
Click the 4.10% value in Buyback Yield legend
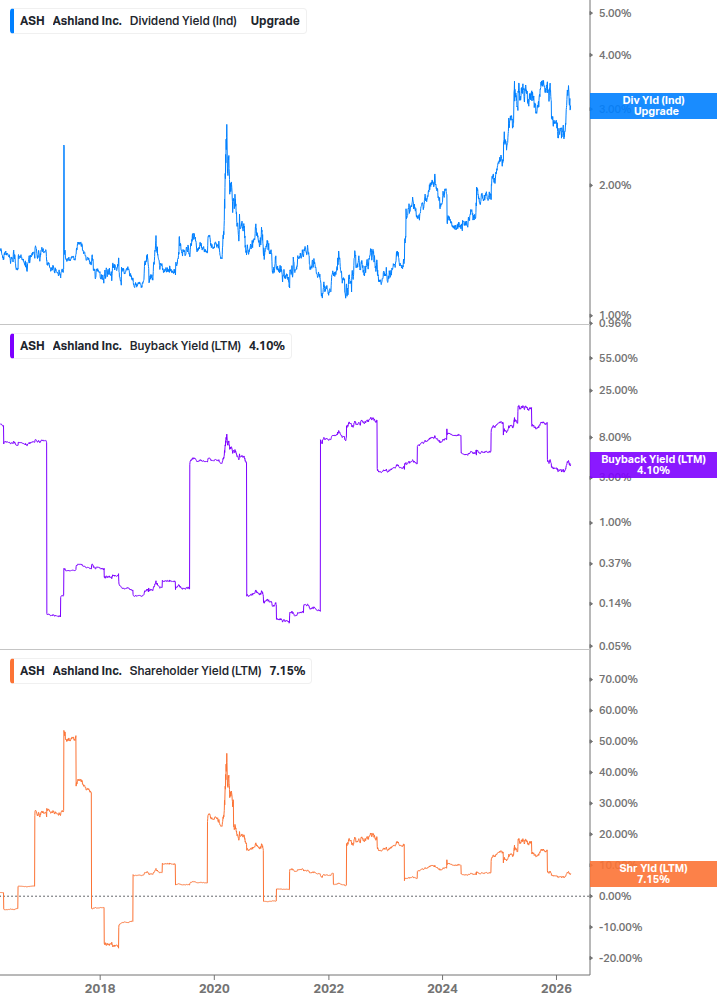coord(267,346)
